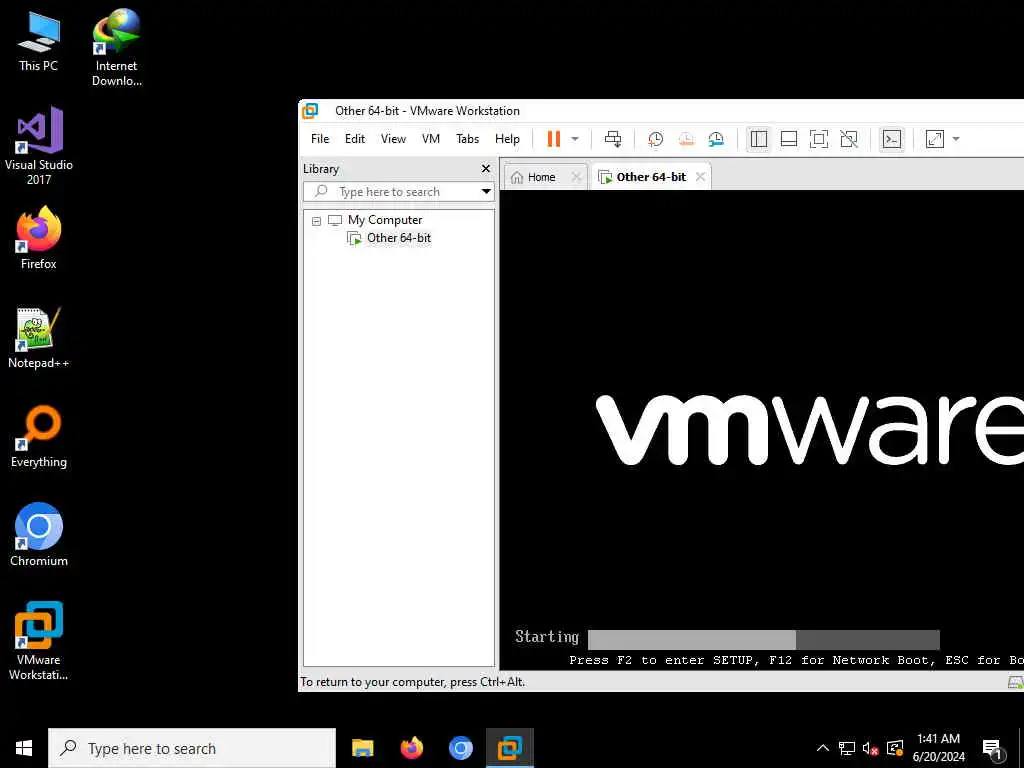
Task: Select the Notepad++ desktop icon
Action: coord(39,338)
